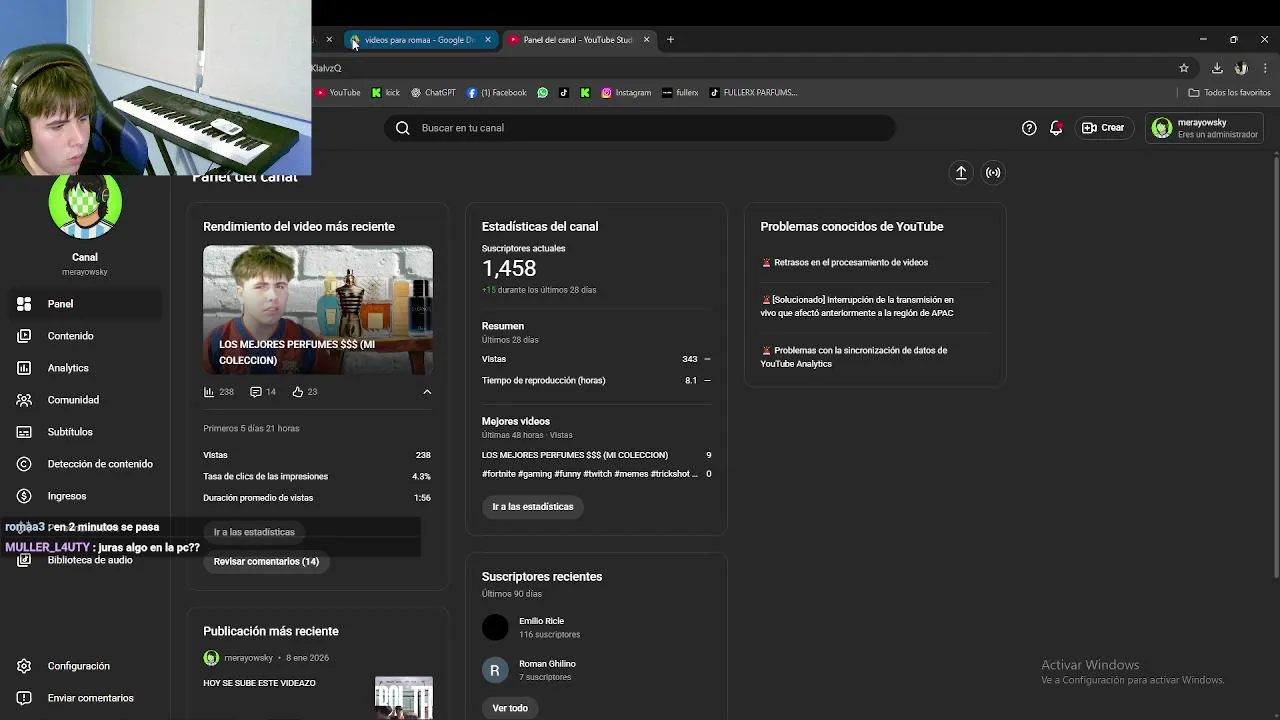This screenshot has height=720, width=1280.
Task: Click the likes thumbs-up icon showing 23
Action: tap(297, 392)
